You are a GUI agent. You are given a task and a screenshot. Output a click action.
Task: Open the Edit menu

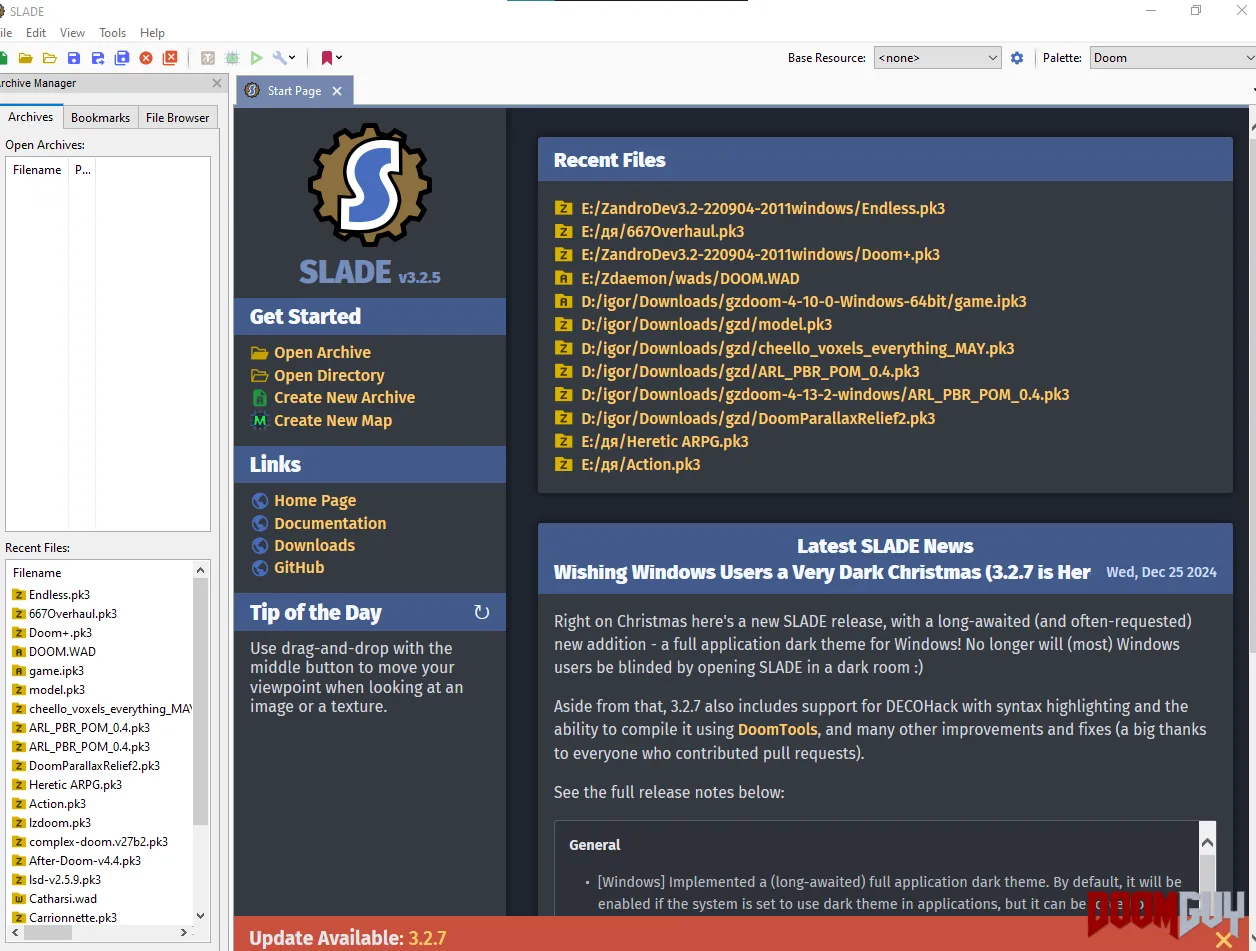click(x=36, y=33)
